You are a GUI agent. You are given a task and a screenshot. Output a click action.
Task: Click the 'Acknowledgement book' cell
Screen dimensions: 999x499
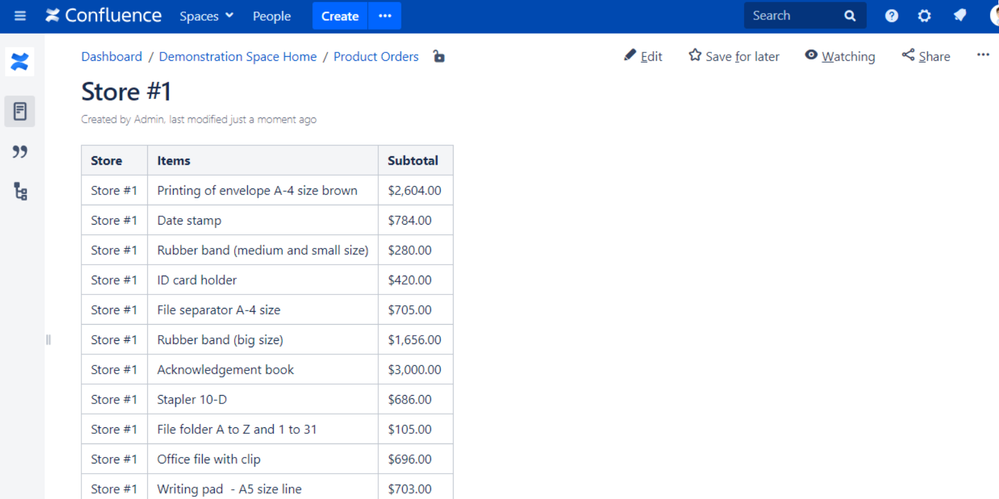coord(263,370)
